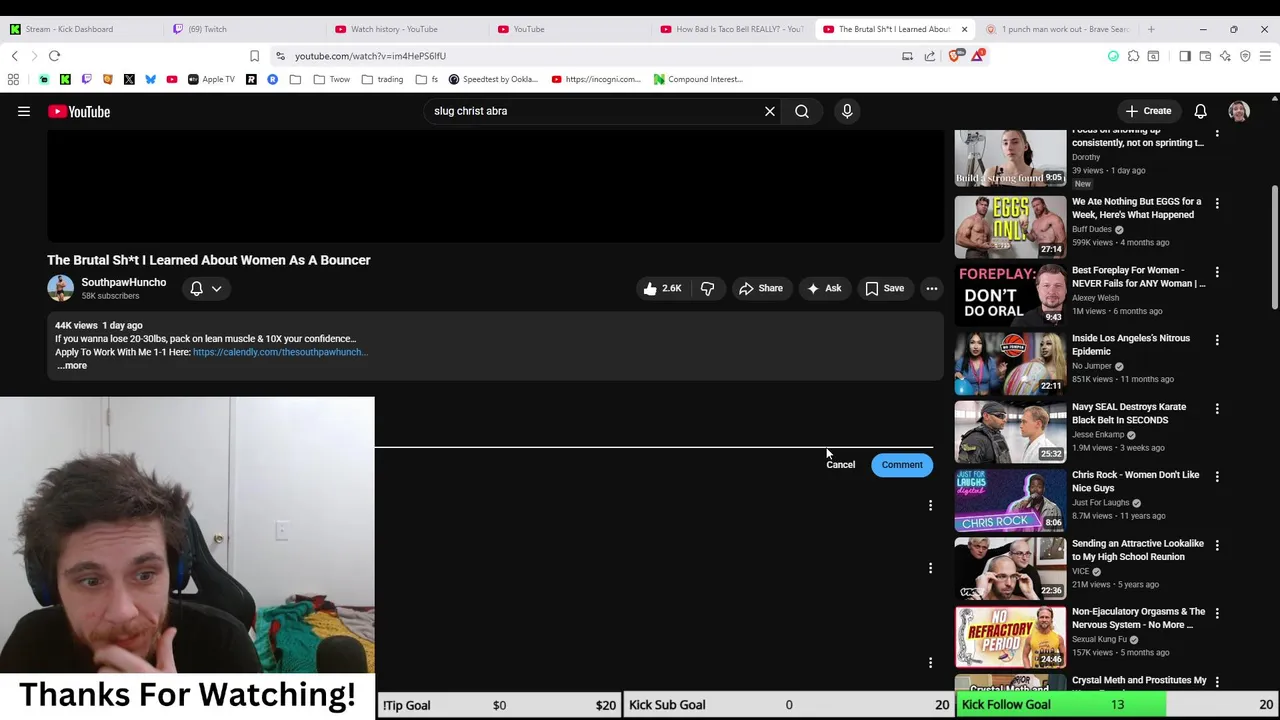Open Brave VPN shield icon
Viewport: 1280px width, 720px height.
pyautogui.click(x=1245, y=56)
